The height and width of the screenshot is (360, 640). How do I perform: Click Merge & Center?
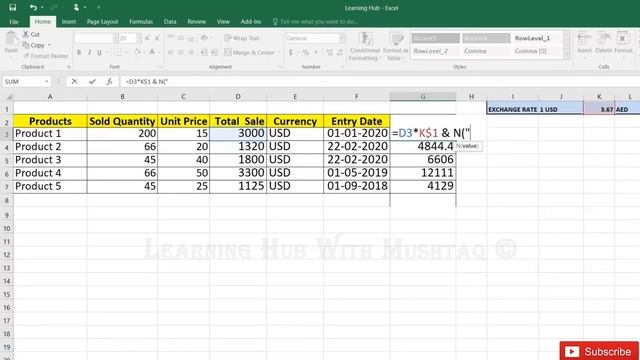[x=249, y=52]
